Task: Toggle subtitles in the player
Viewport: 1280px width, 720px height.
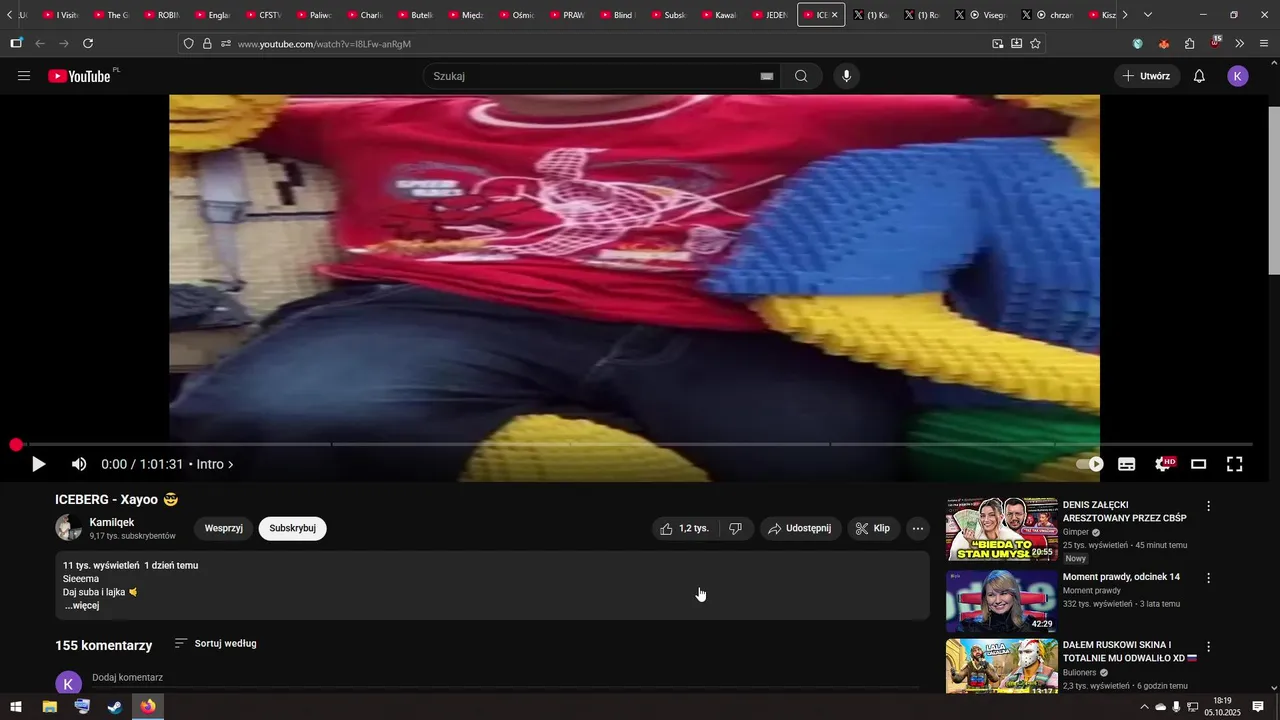Action: point(1127,464)
